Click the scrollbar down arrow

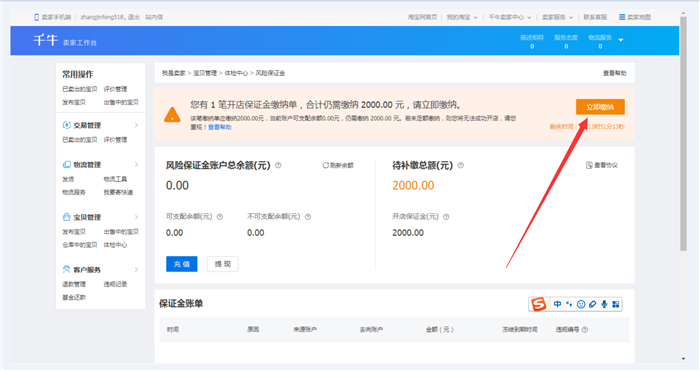tap(683, 359)
